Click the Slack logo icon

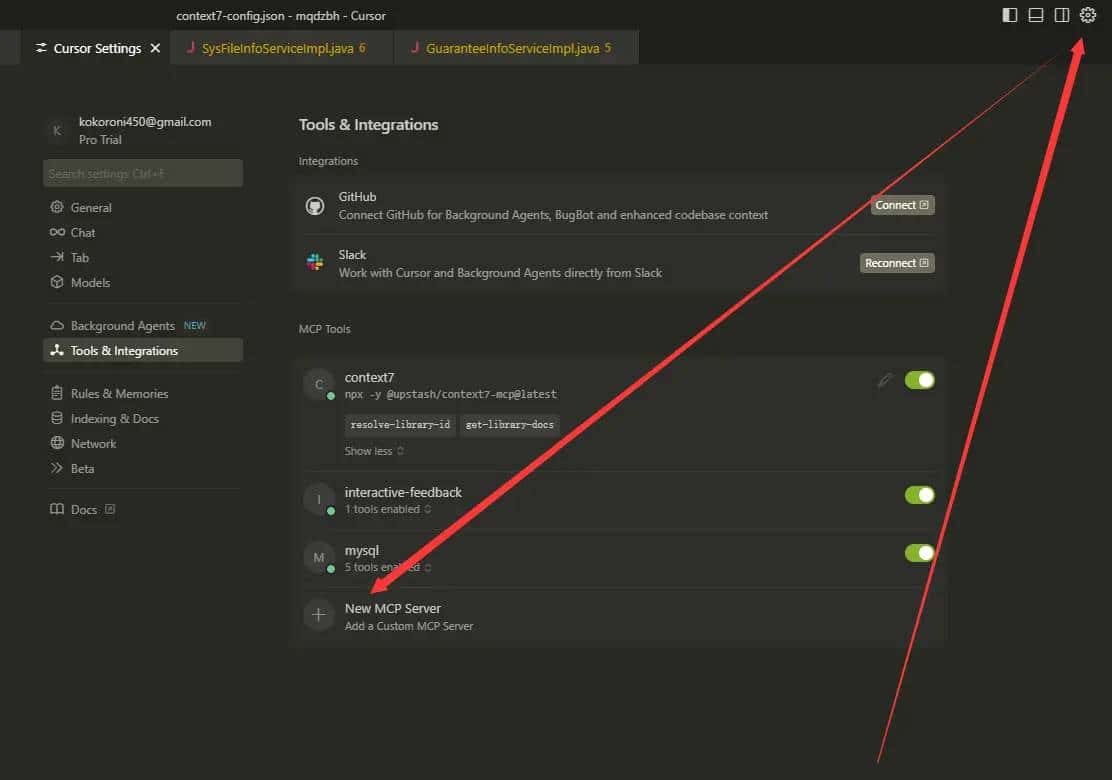(315, 263)
